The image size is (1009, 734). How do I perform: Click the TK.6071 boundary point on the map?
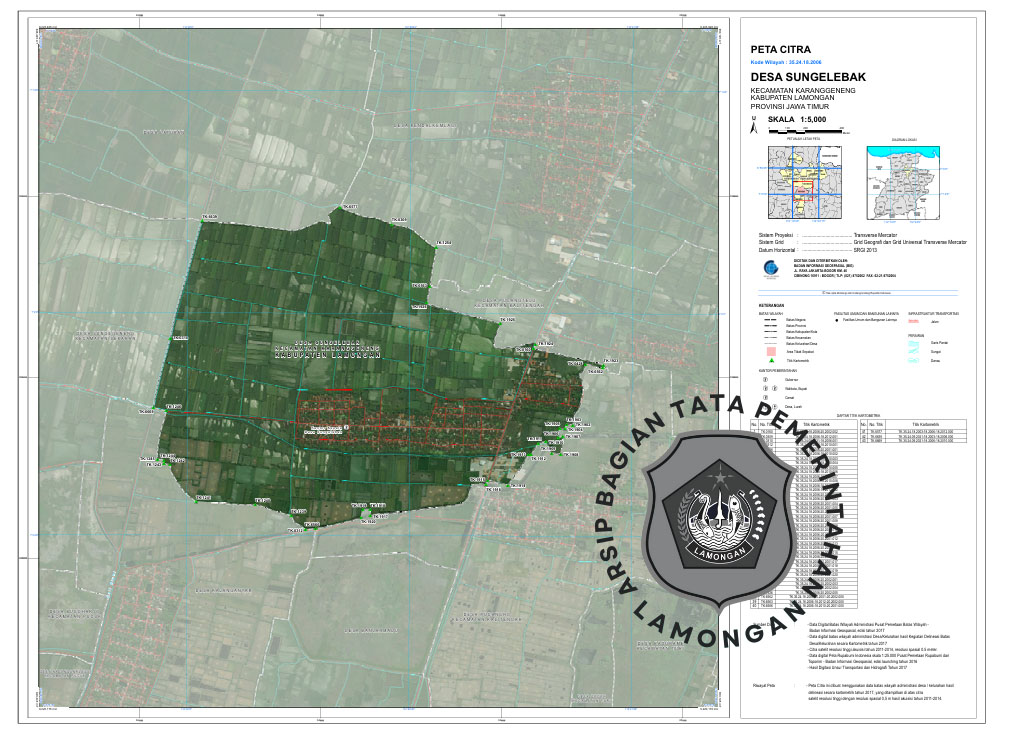(349, 207)
